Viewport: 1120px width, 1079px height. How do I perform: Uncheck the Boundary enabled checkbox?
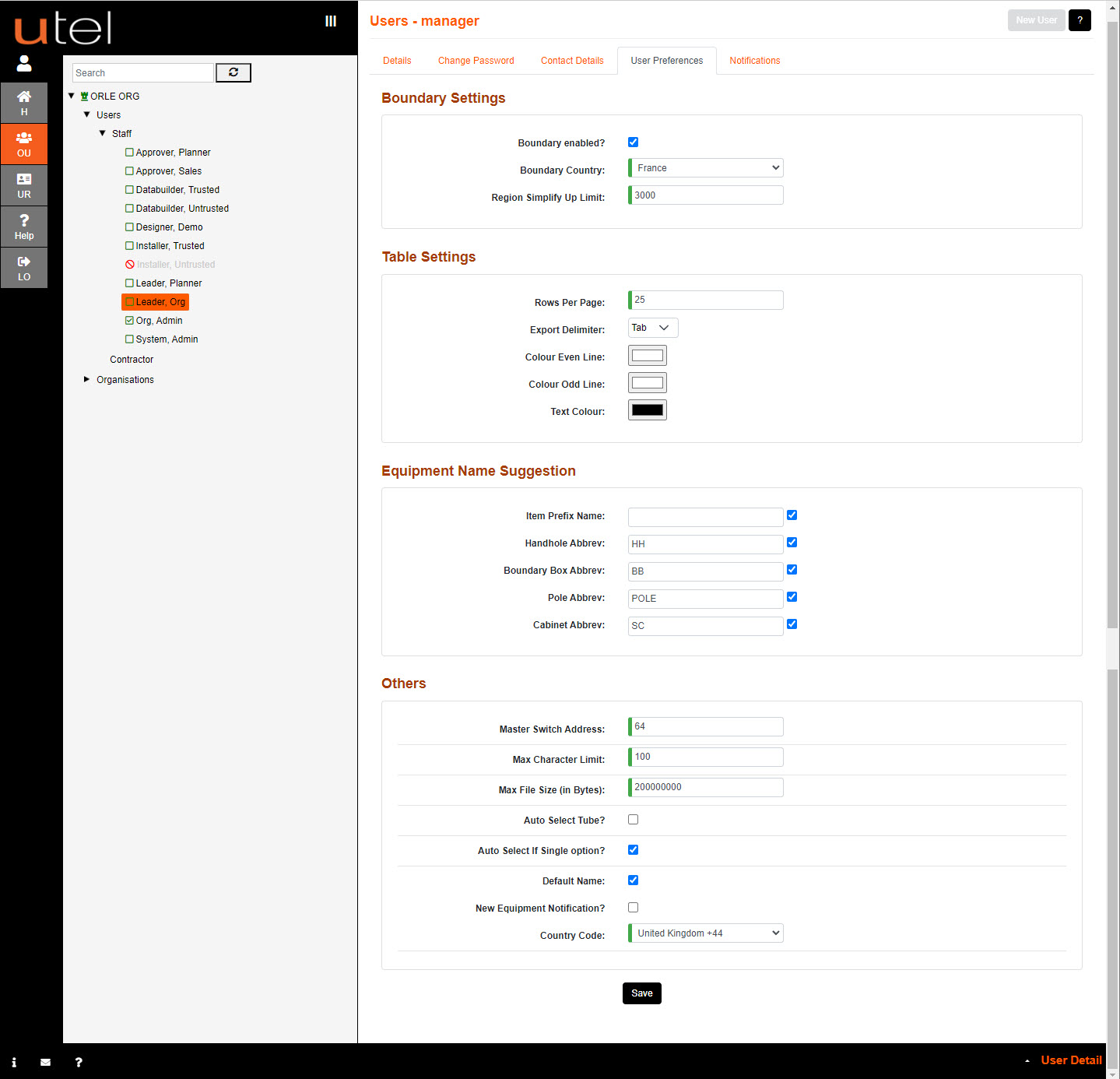(633, 142)
